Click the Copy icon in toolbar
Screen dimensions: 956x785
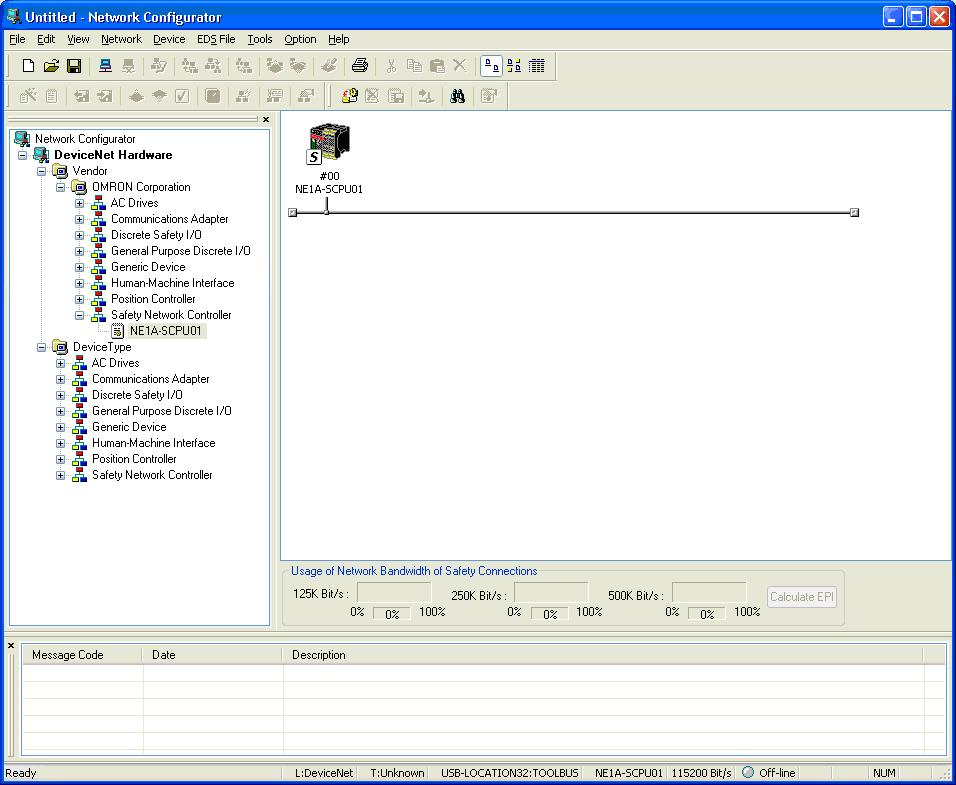(x=414, y=66)
